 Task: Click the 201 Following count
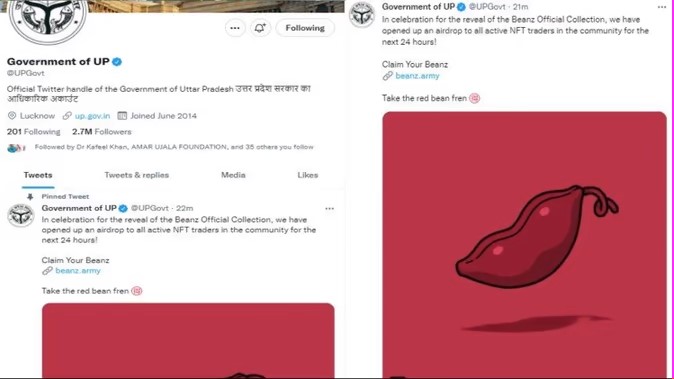(x=34, y=131)
